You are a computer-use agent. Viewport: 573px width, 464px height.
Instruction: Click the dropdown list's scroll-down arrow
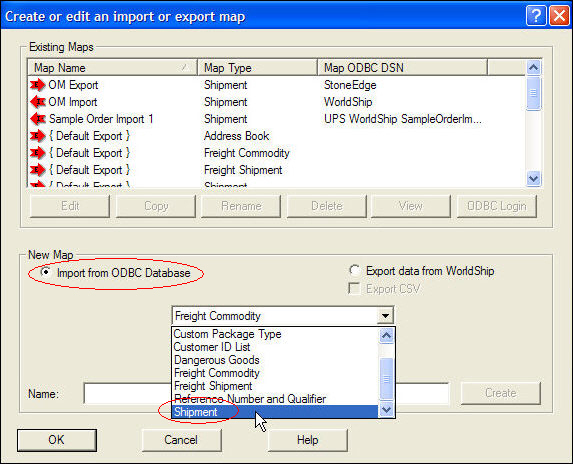386,410
